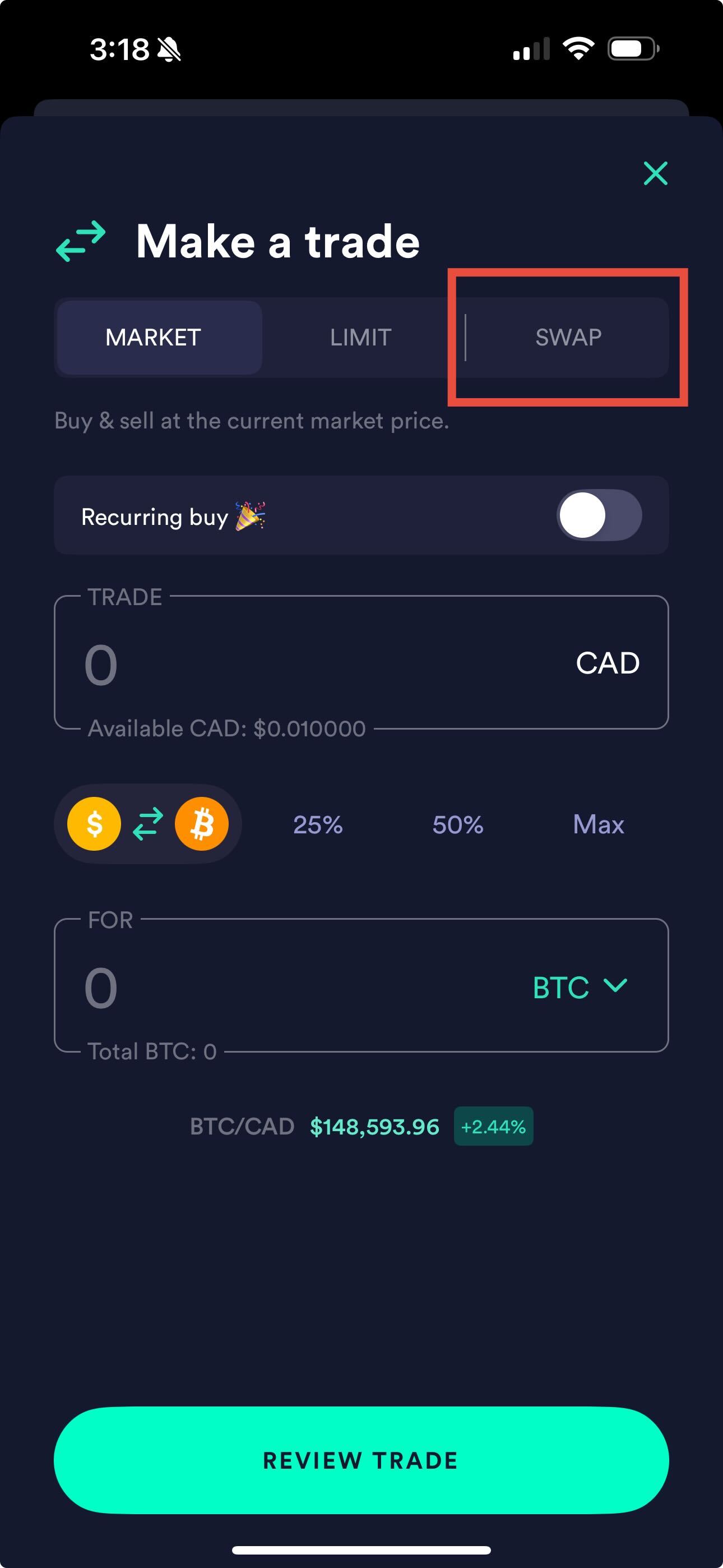Tap the Wi-Fi status icon

tap(578, 49)
